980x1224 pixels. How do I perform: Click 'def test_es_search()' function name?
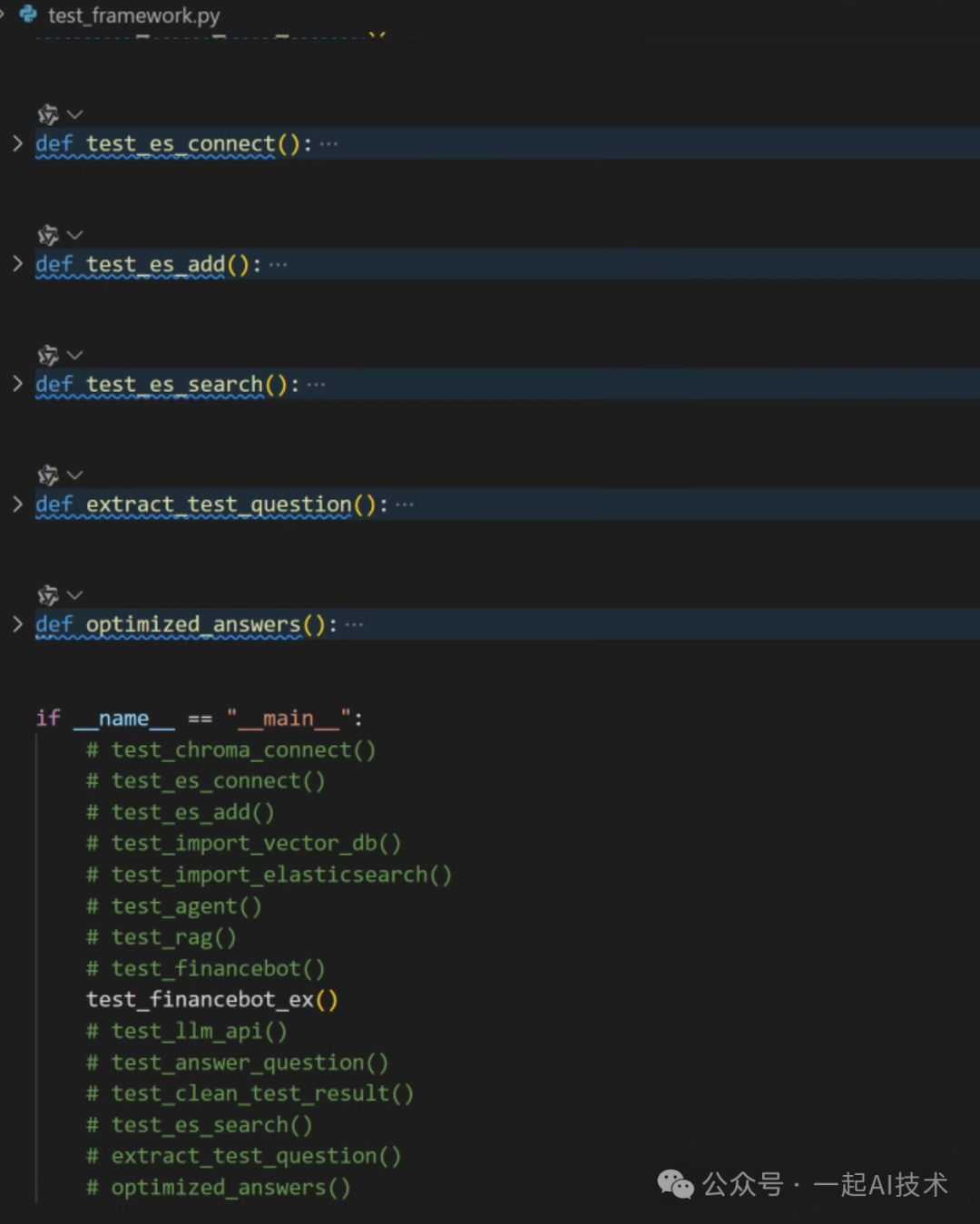[x=174, y=385]
